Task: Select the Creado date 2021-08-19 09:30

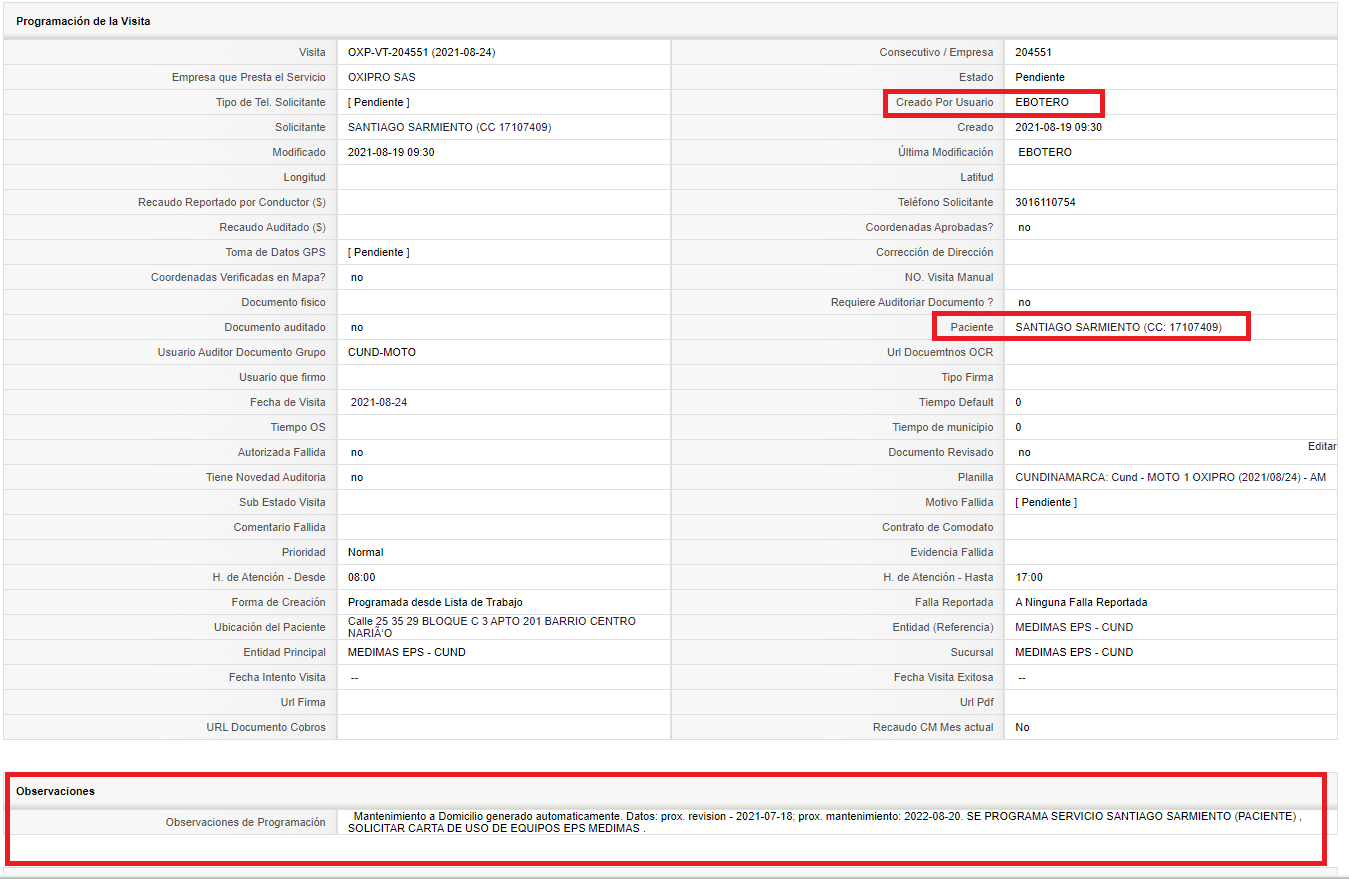Action: pyautogui.click(x=1058, y=127)
